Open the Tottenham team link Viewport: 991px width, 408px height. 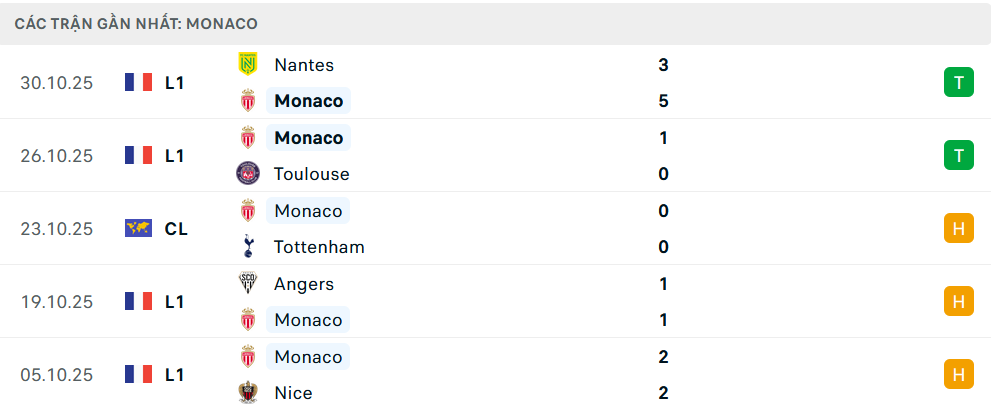point(319,247)
